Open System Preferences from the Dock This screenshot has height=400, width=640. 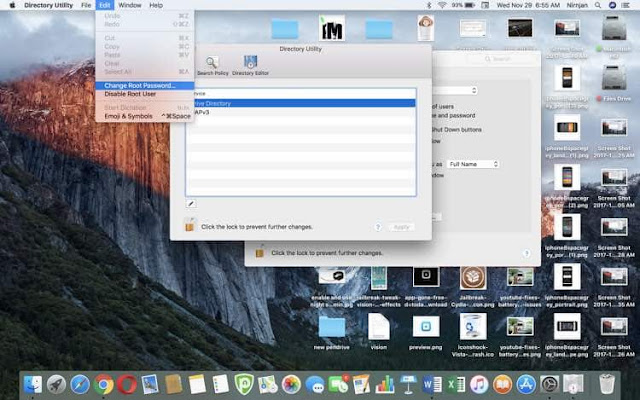pos(549,385)
